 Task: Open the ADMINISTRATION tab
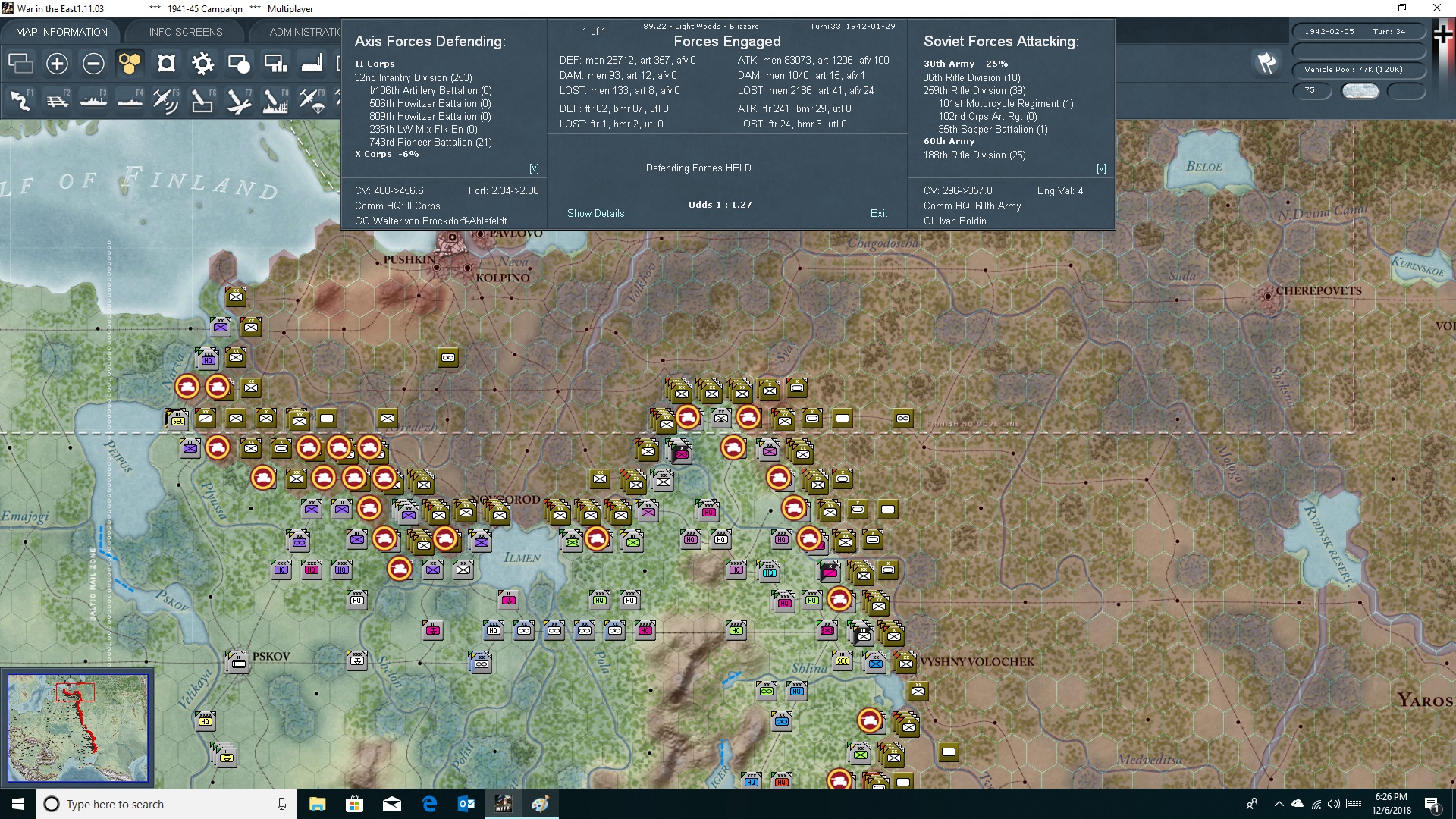[x=304, y=32]
